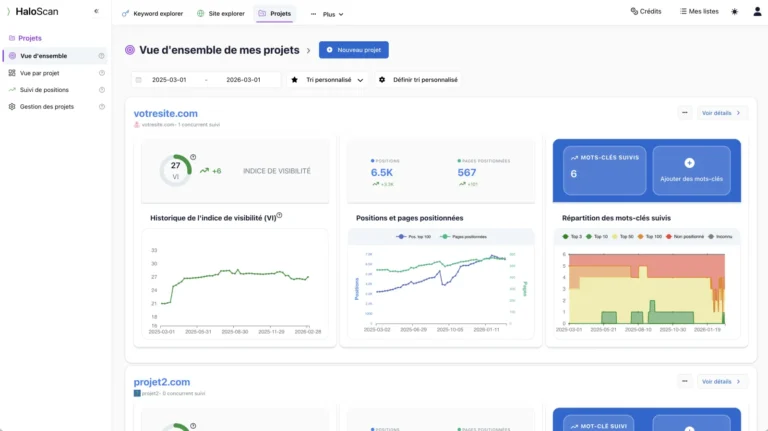Image resolution: width=768 pixels, height=431 pixels.
Task: Edit the start date 2025-03-01
Action: pyautogui.click(x=169, y=80)
